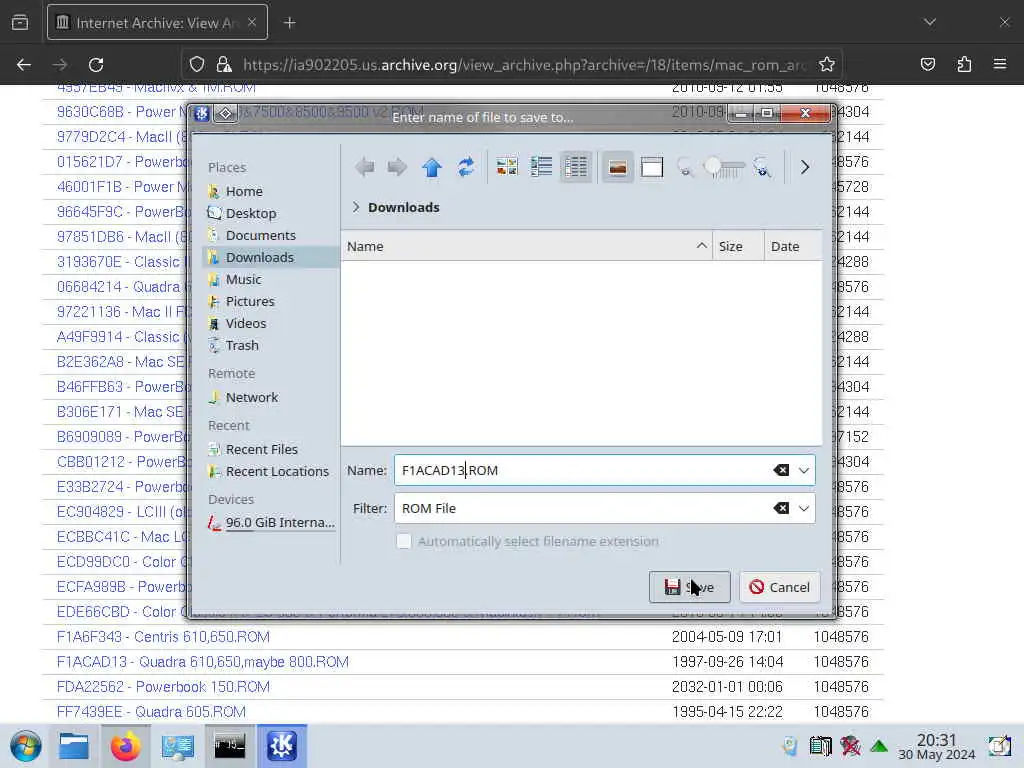Sort files by Size column
The width and height of the screenshot is (1024, 768).
[738, 246]
